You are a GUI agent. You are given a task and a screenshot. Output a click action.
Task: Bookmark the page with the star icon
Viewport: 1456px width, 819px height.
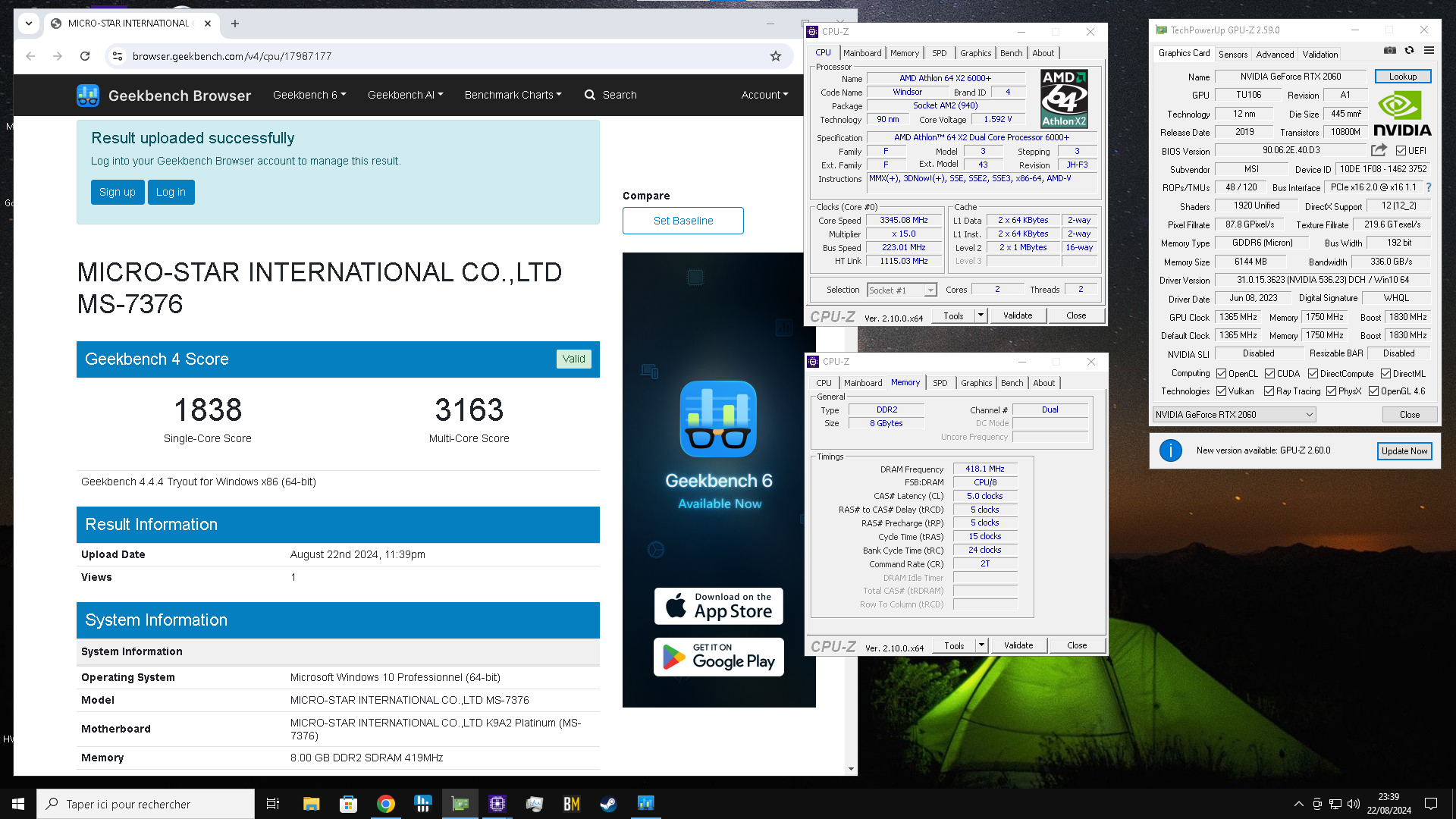point(775,56)
